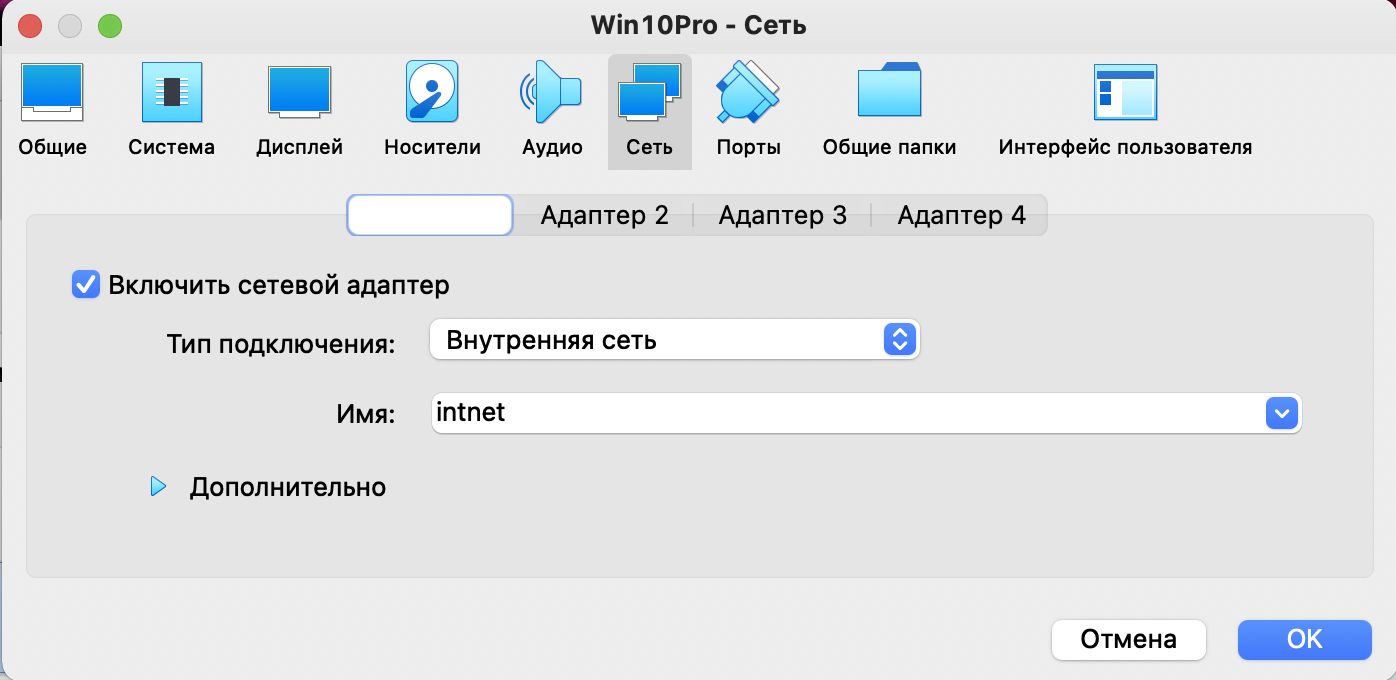This screenshot has height=680, width=1396.
Task: Confirm settings with OK button
Action: (x=1305, y=639)
